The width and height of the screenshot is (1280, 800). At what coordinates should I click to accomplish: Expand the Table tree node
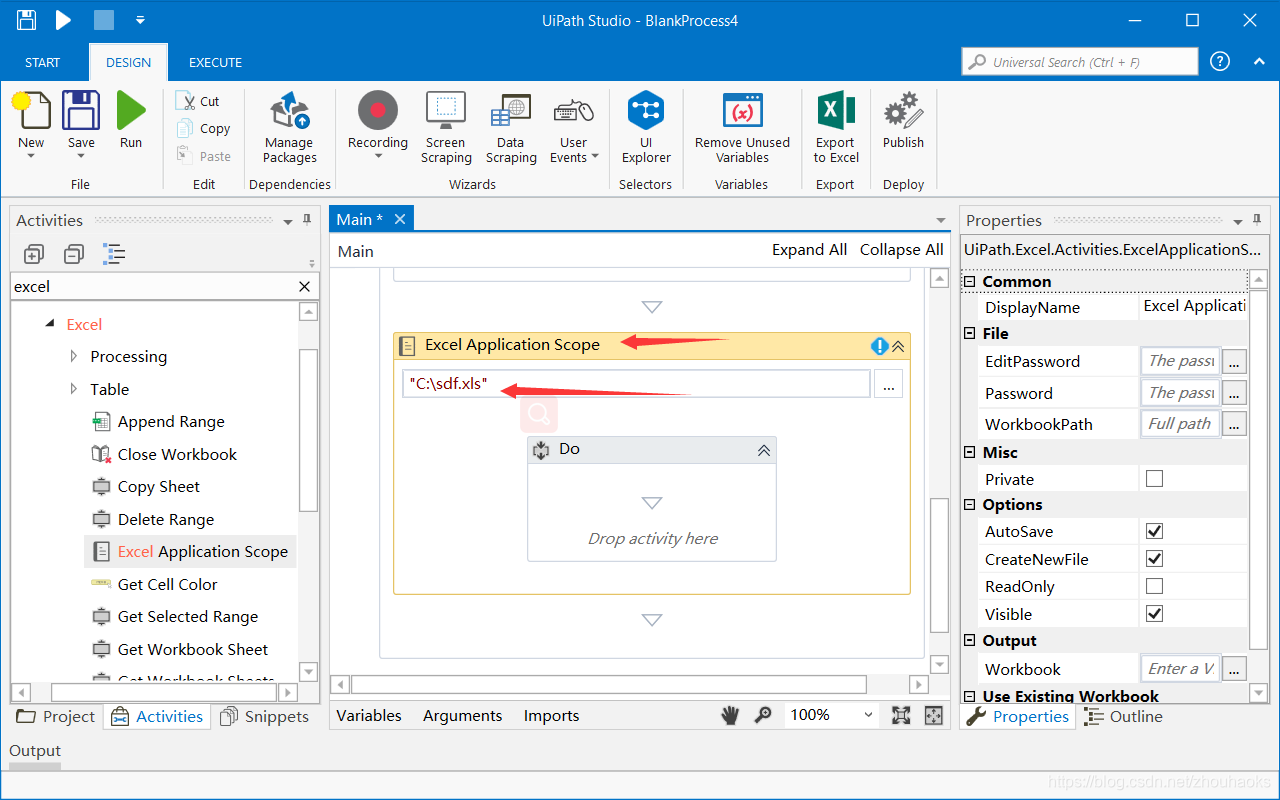pos(74,389)
